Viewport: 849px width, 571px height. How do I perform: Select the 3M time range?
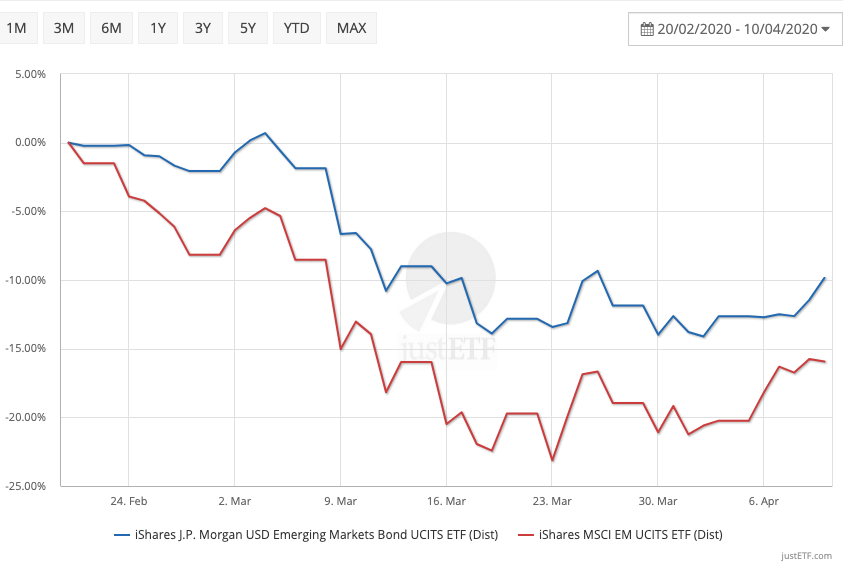click(64, 28)
